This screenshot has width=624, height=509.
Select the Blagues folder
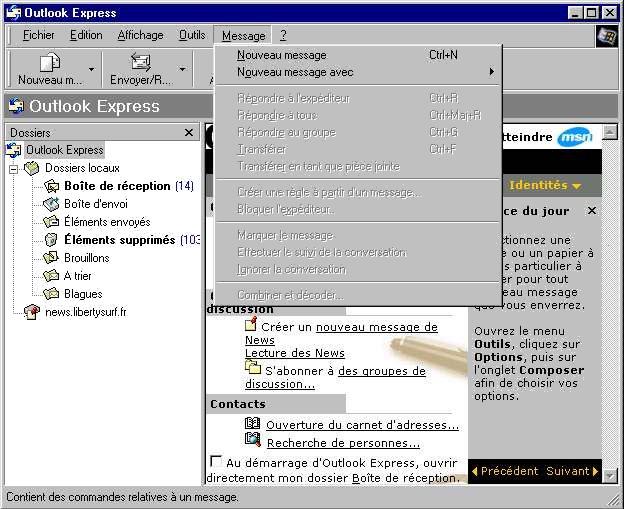83,294
